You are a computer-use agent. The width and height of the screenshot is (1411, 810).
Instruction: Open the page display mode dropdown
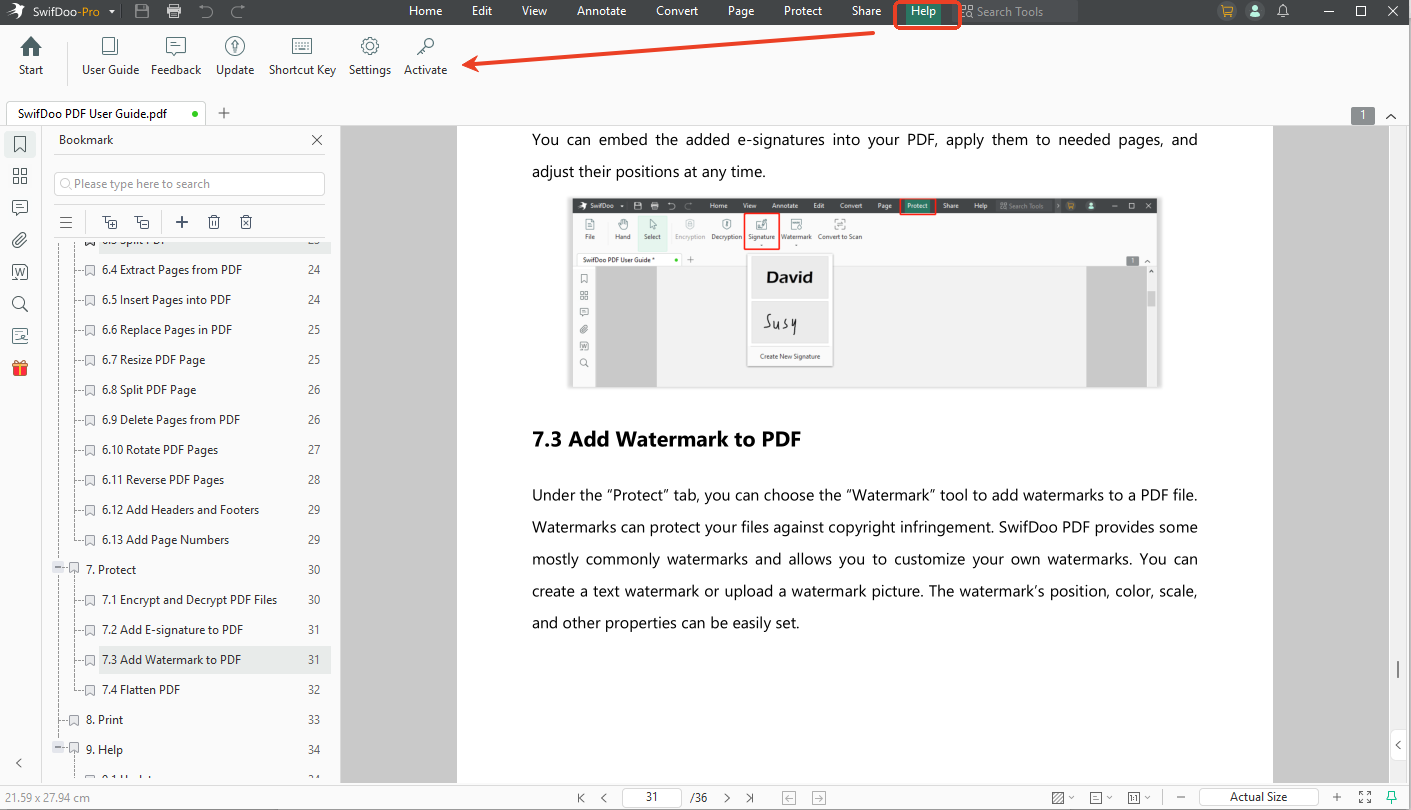point(1101,797)
